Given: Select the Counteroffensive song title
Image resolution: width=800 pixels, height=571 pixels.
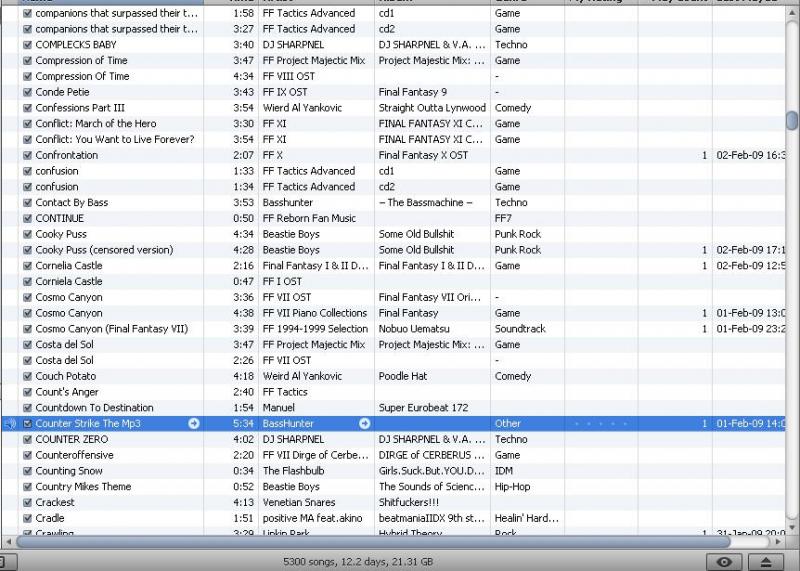Looking at the screenshot, I should point(74,455).
